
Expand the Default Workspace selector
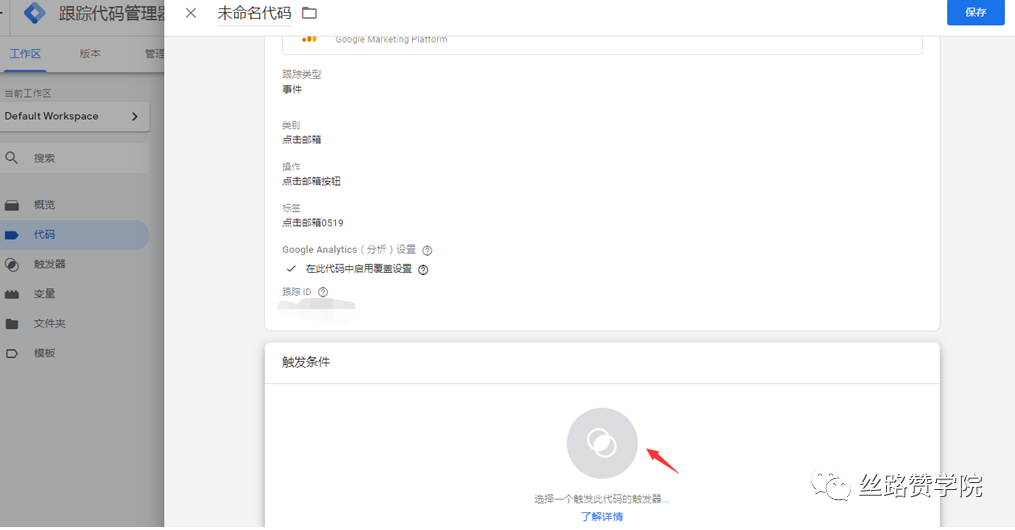point(74,116)
